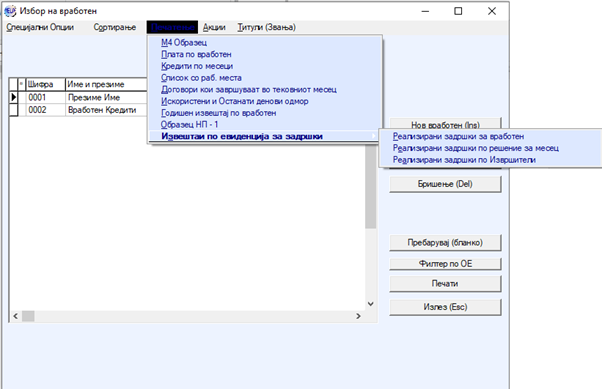Choose Искористени и Останати денови одмор
This screenshot has height=389, width=602.
tap(265, 101)
